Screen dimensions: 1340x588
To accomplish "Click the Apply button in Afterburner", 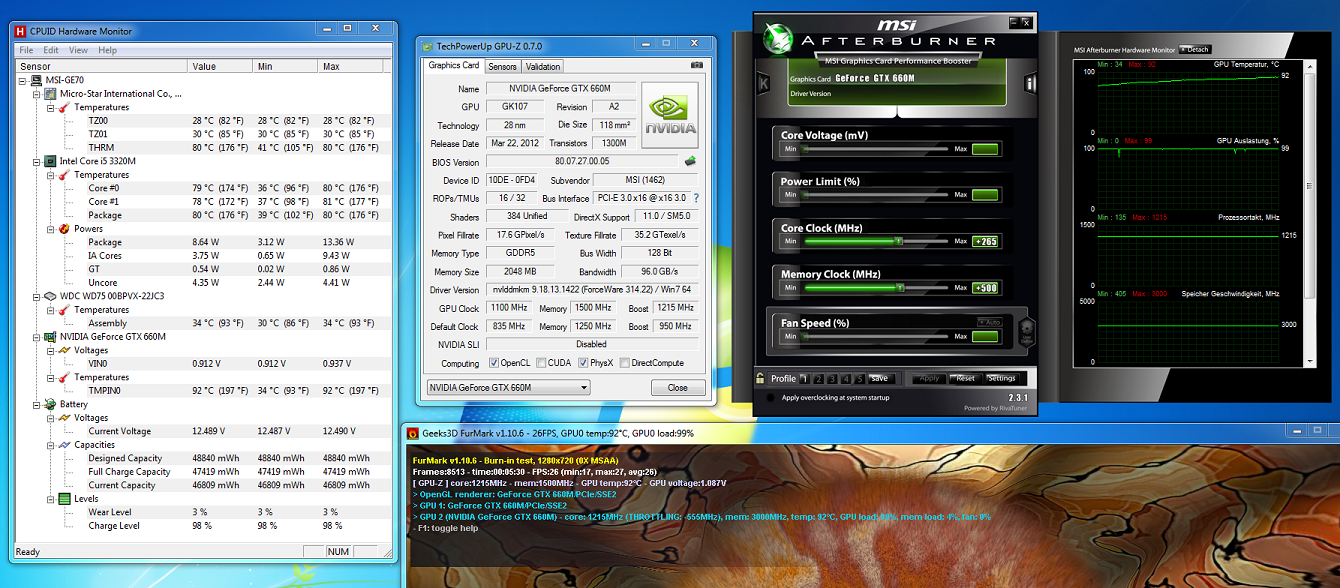I will [x=929, y=379].
